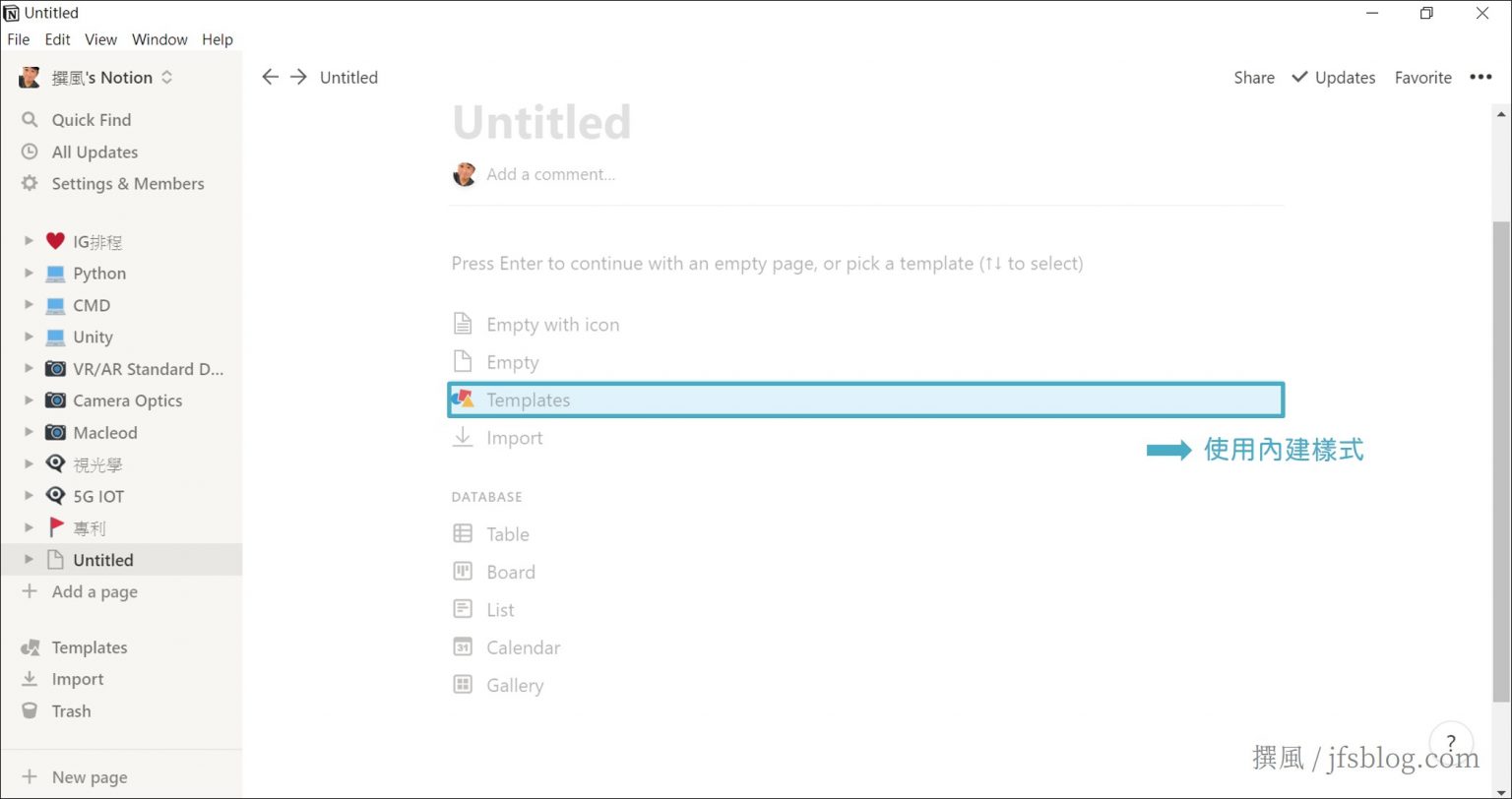Open the help question mark button
The height and width of the screenshot is (799, 1512).
1450,744
